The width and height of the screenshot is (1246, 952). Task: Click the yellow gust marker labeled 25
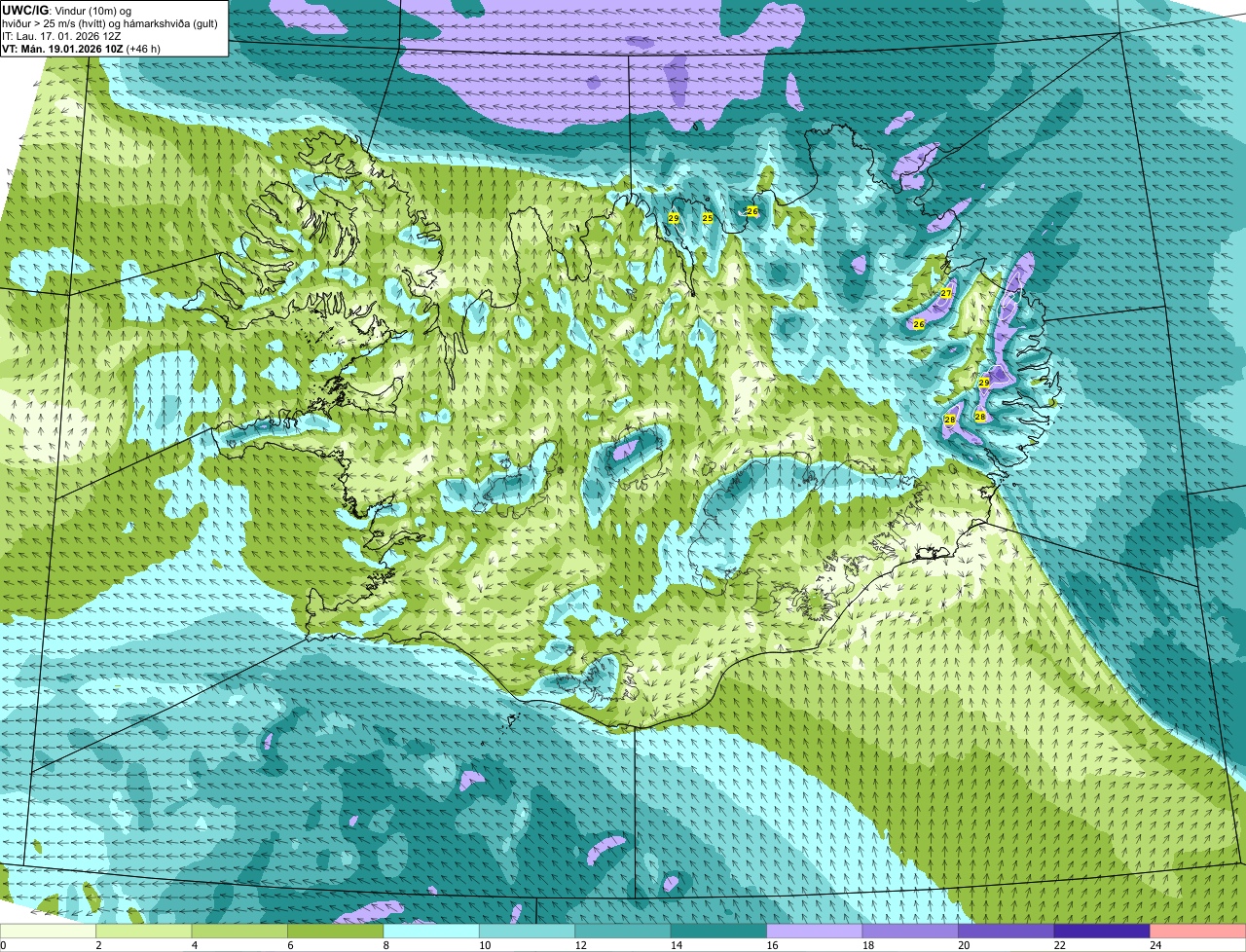pos(708,218)
